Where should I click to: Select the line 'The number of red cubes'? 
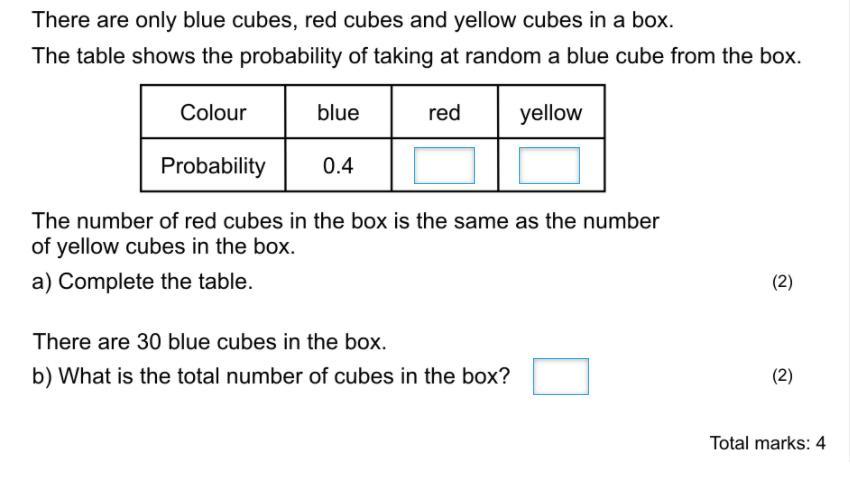pos(345,221)
